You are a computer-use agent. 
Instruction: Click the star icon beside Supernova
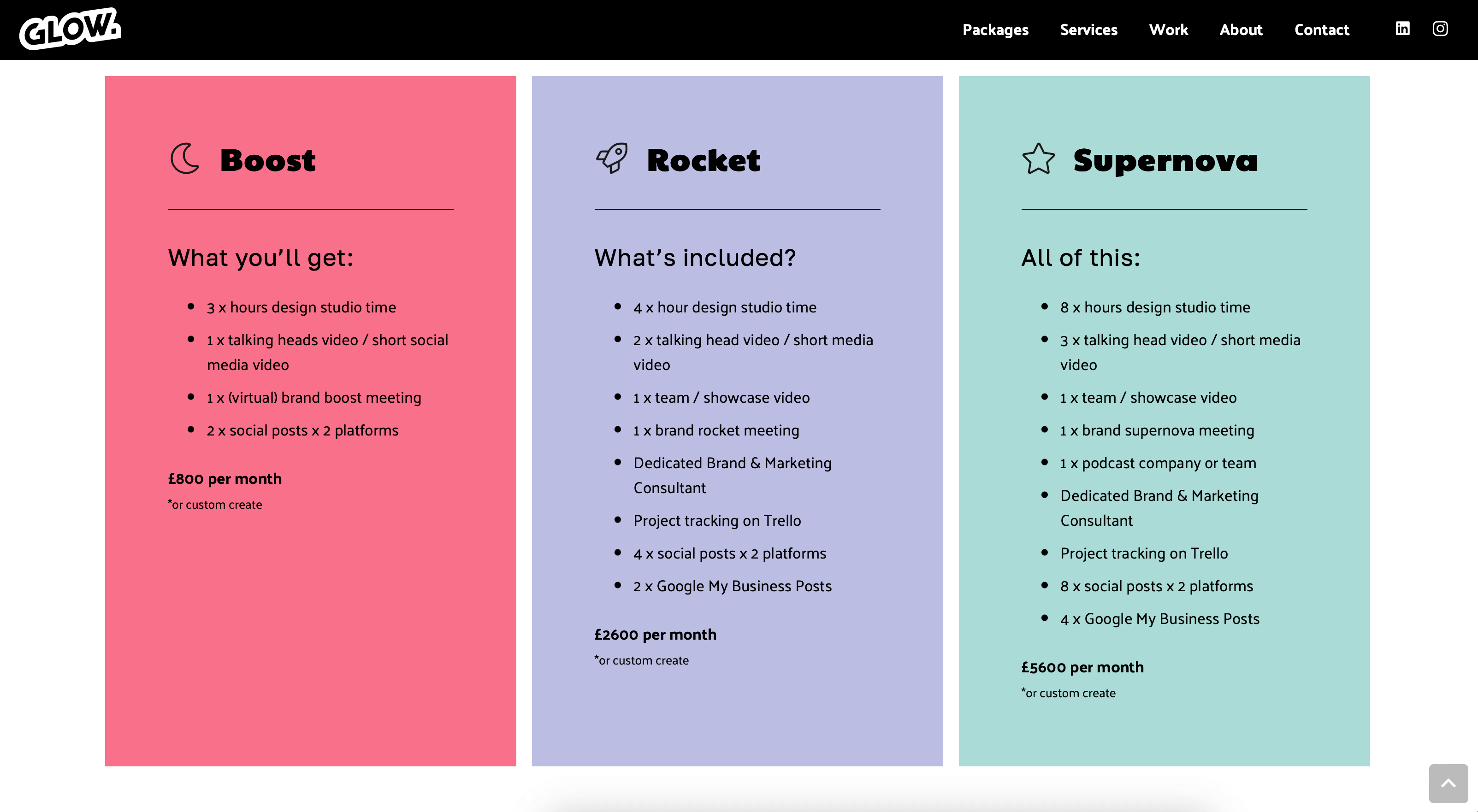1039,158
